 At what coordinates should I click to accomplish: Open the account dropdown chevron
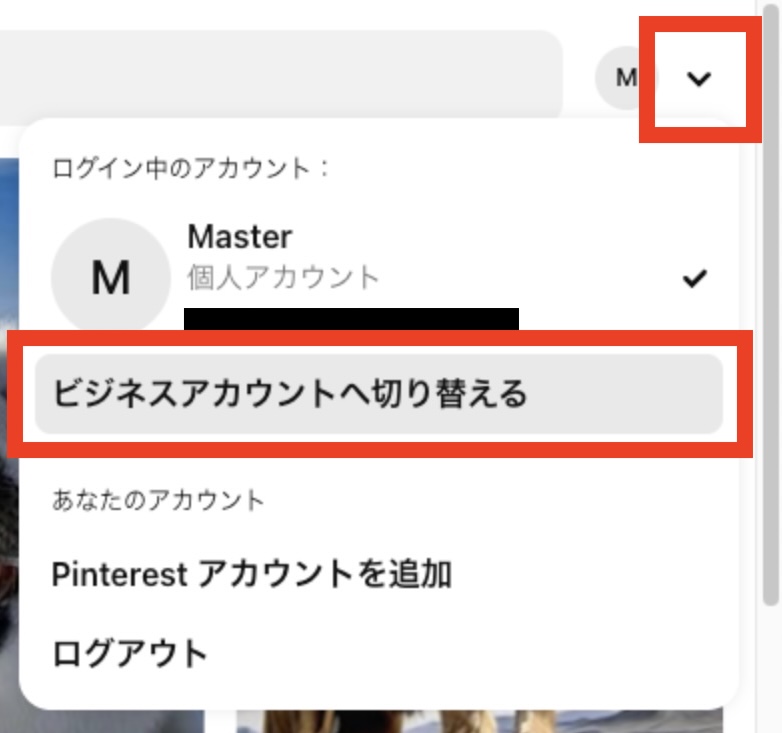click(x=698, y=79)
